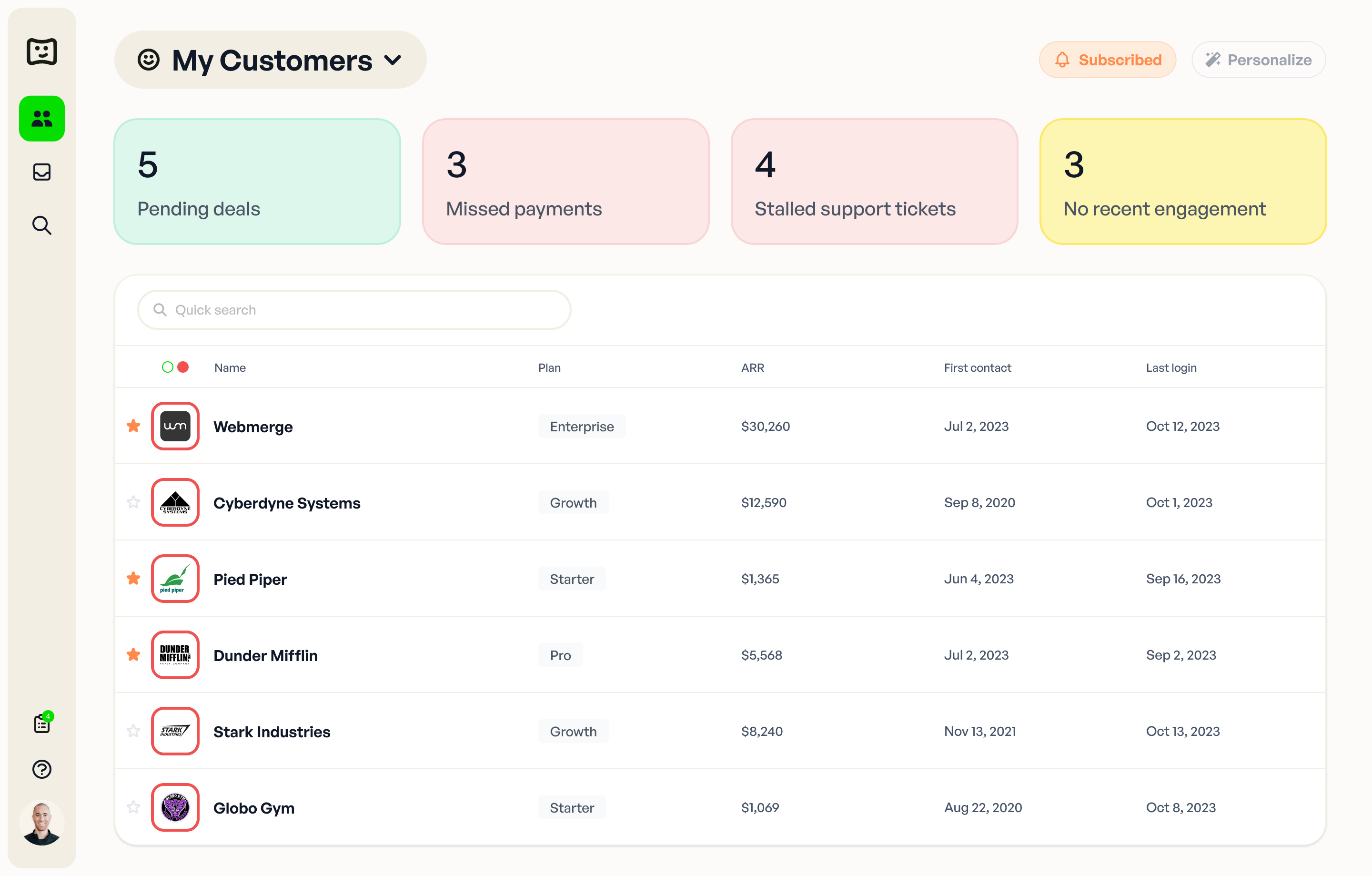Viewport: 1372px width, 876px height.
Task: Toggle star favorite for Cyberdyne Systems
Action: [135, 502]
